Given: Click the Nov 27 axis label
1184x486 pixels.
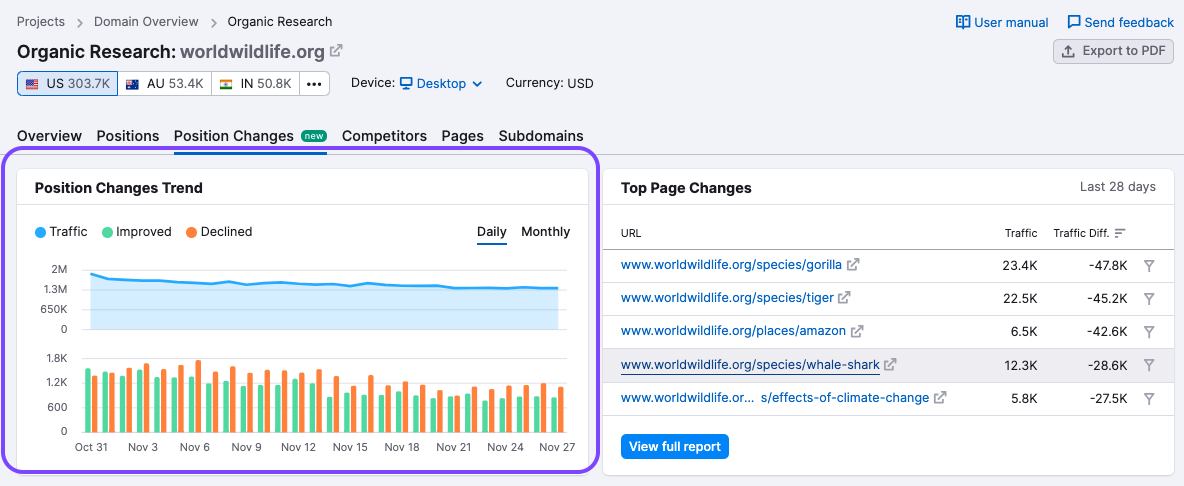Looking at the screenshot, I should coord(557,447).
